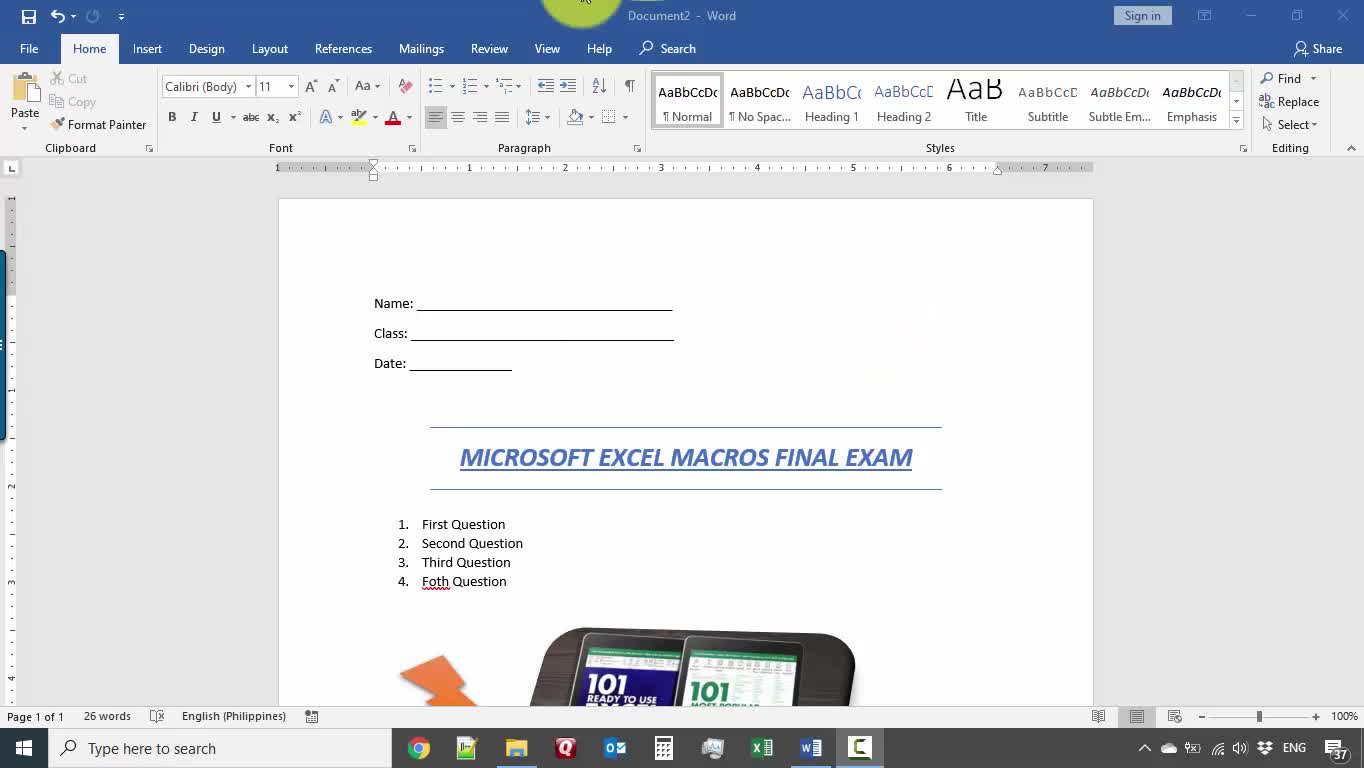This screenshot has width=1364, height=768.
Task: Toggle Italic text formatting
Action: (x=194, y=117)
